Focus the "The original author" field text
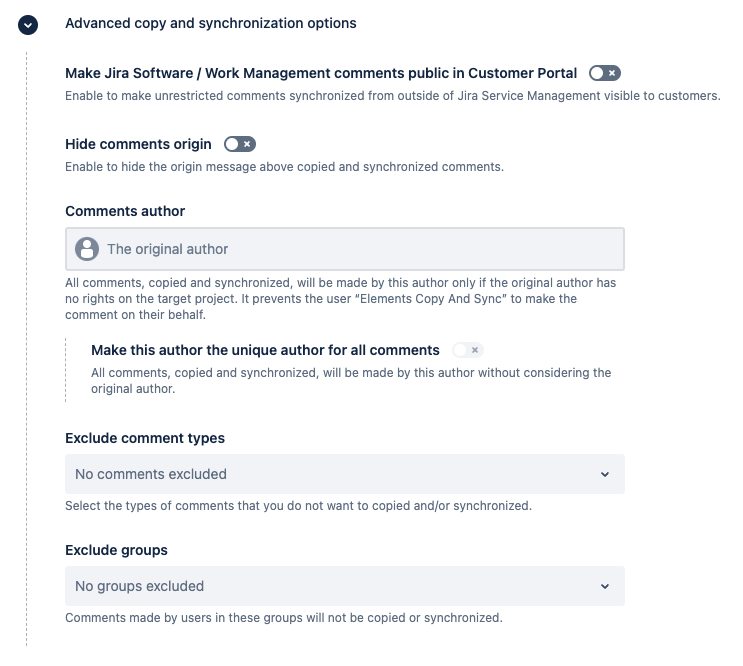This screenshot has height=666, width=743. (x=168, y=249)
